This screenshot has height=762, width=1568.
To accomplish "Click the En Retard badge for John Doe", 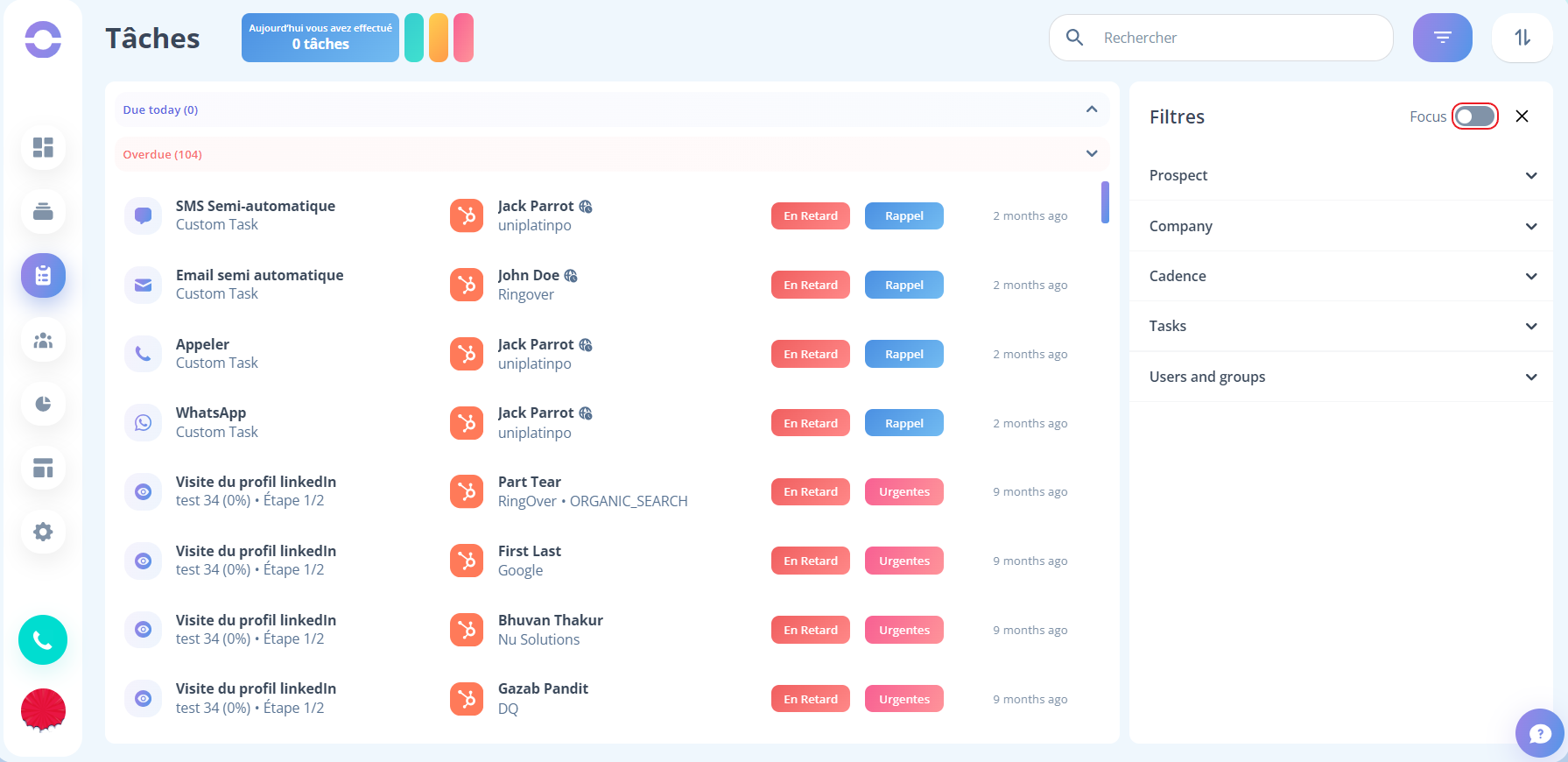I will click(811, 285).
